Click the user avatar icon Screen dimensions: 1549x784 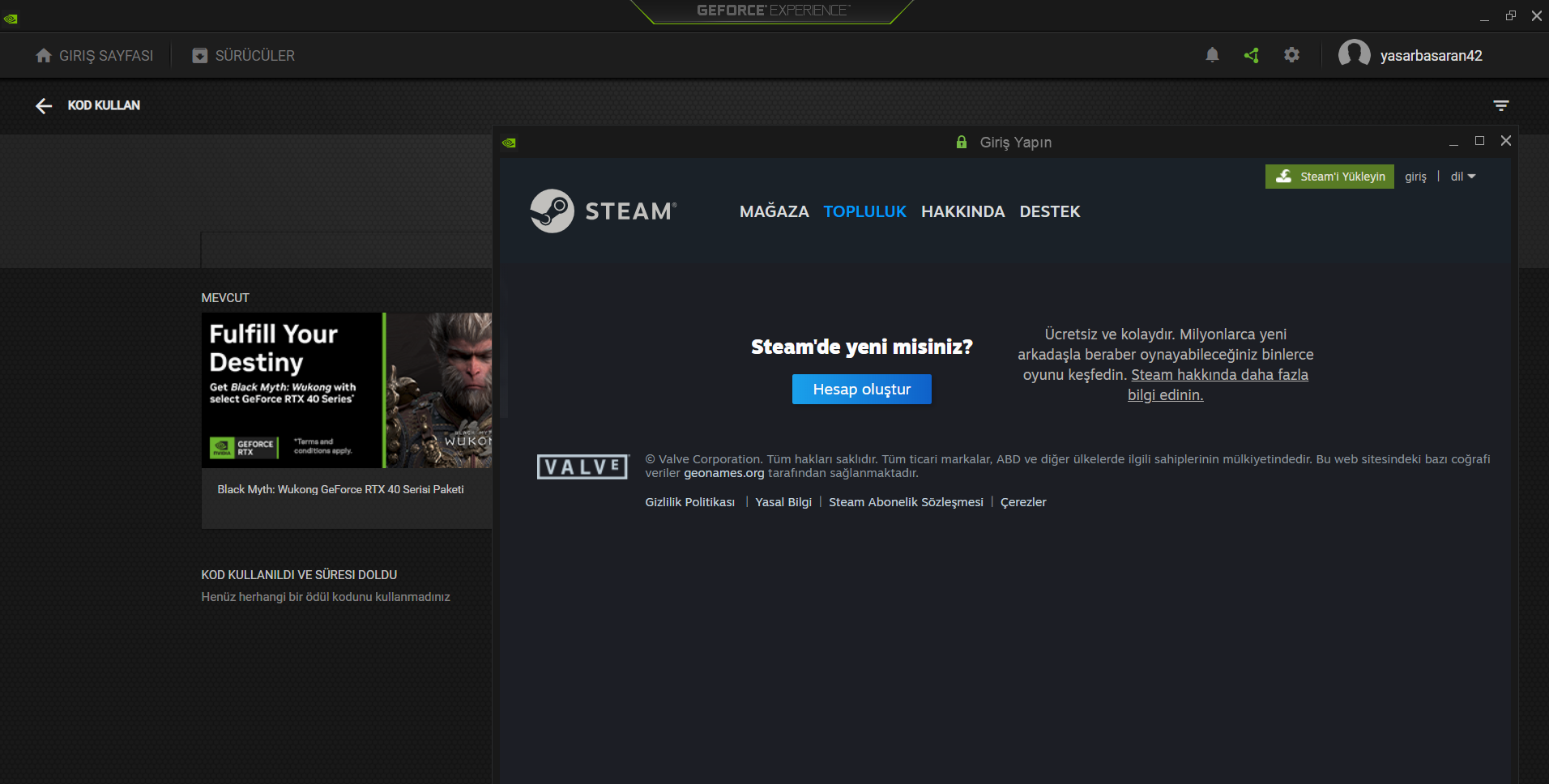click(1354, 55)
